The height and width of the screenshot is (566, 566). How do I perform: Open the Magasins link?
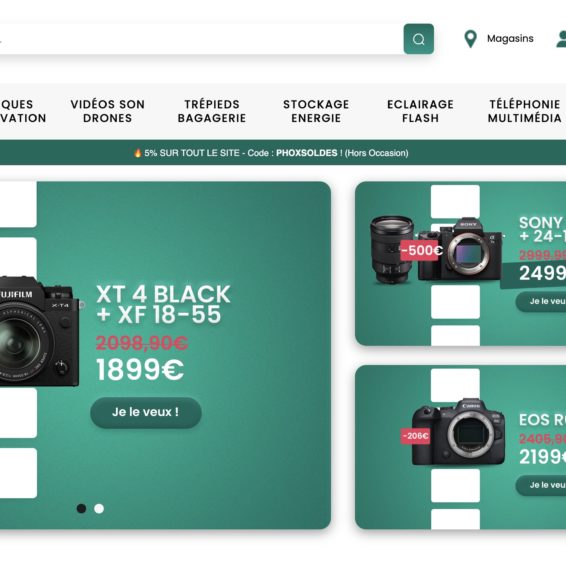(510, 39)
